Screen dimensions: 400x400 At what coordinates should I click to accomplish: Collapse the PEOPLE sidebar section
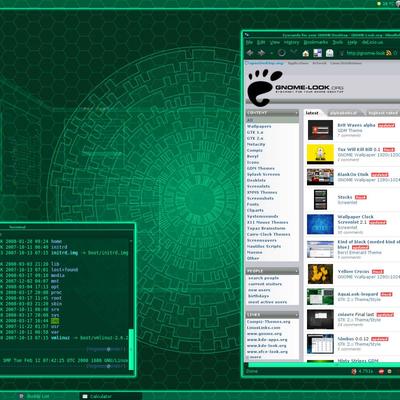(296, 271)
